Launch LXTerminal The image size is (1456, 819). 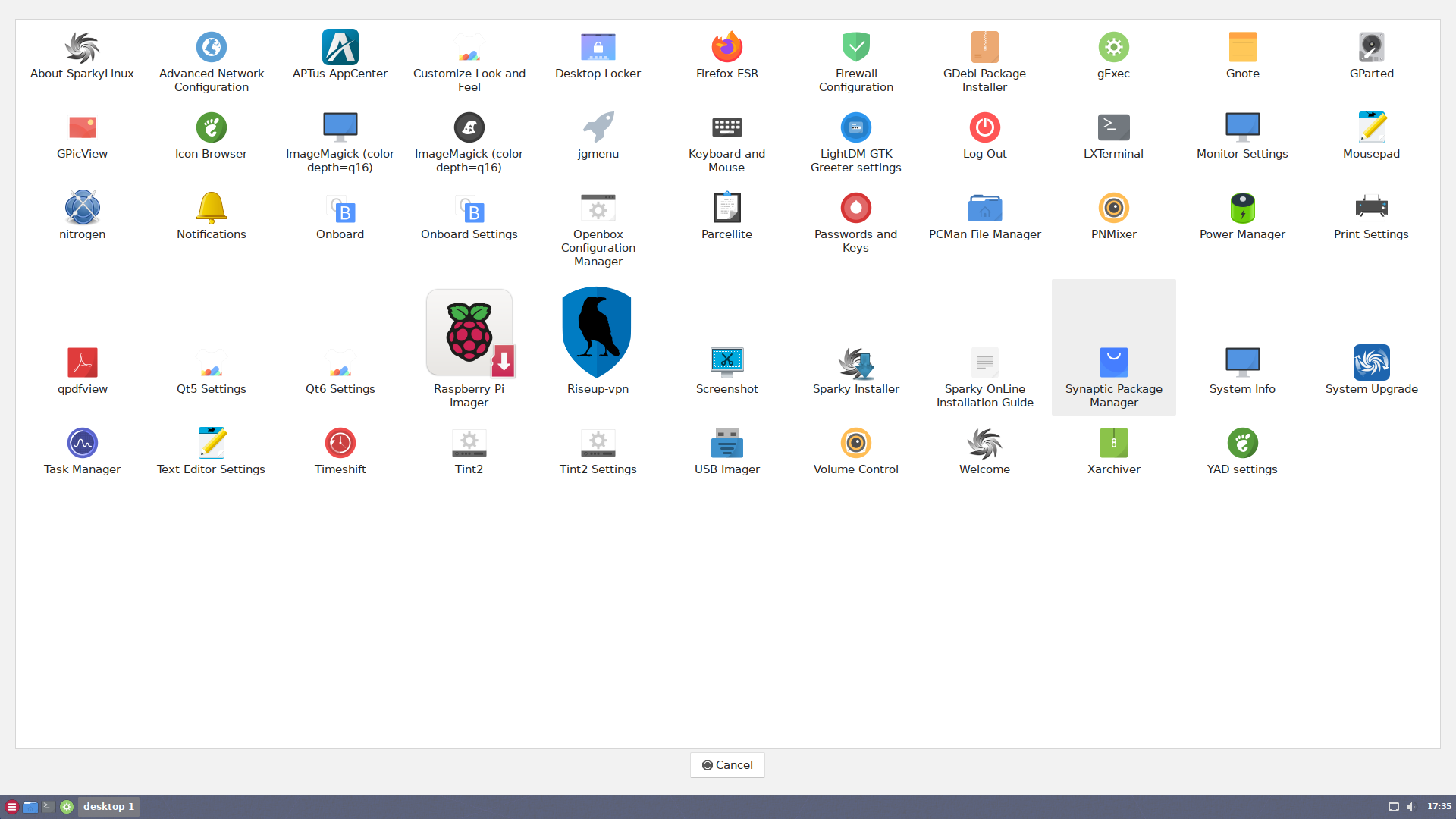[1113, 135]
